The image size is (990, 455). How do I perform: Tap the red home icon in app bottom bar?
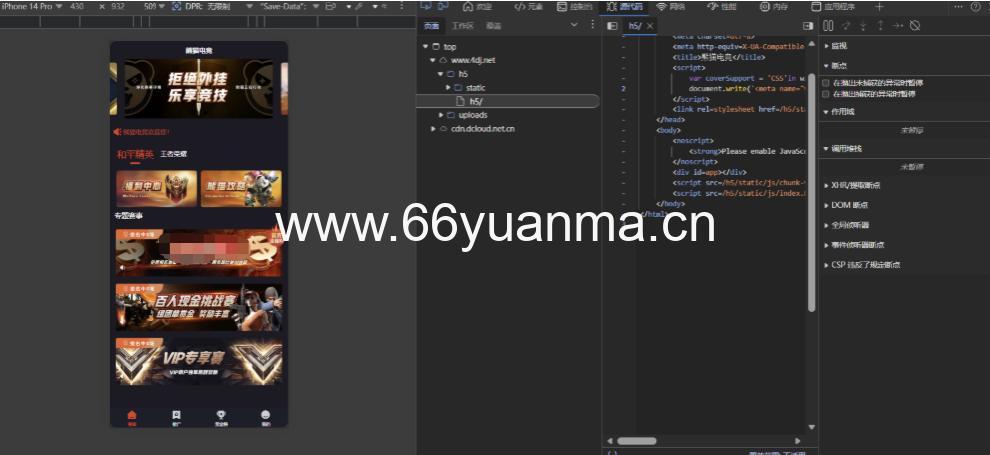(131, 416)
